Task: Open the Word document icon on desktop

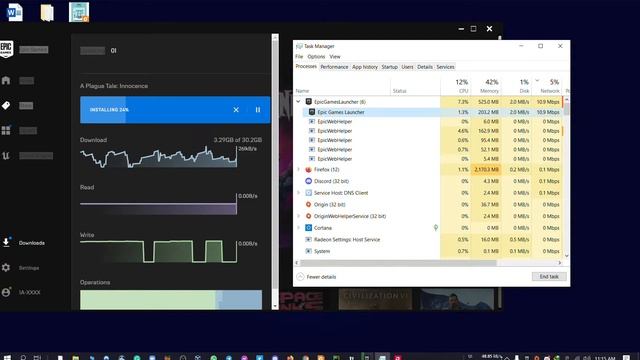Action: (x=15, y=12)
